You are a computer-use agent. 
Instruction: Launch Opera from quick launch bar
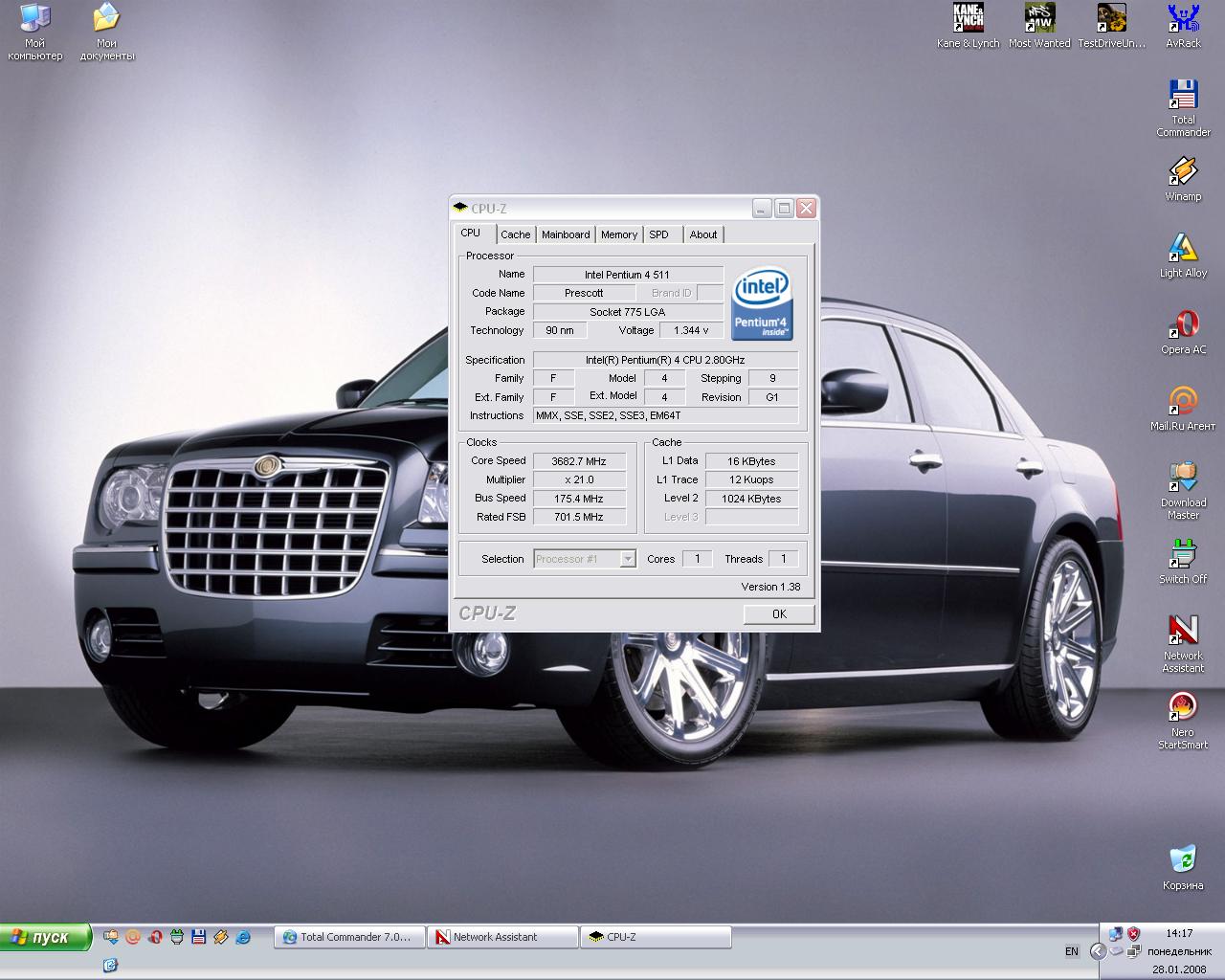point(155,937)
